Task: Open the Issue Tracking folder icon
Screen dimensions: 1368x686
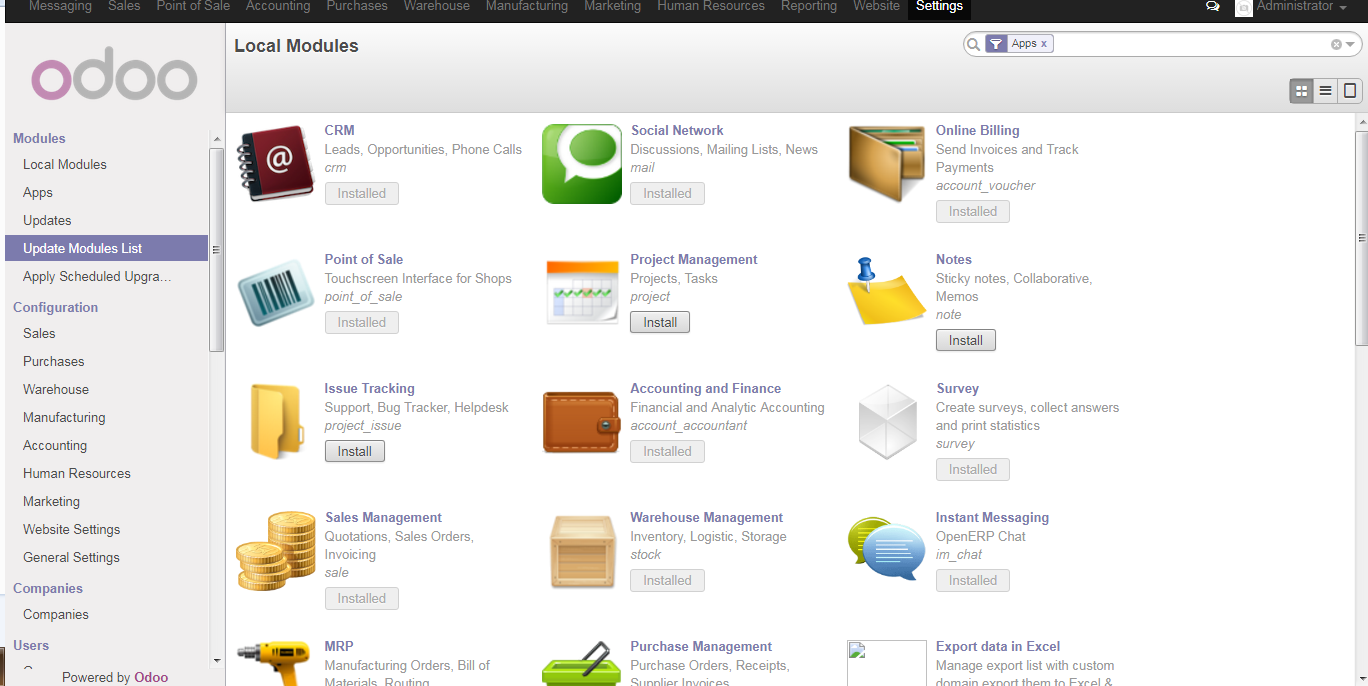Action: click(276, 421)
